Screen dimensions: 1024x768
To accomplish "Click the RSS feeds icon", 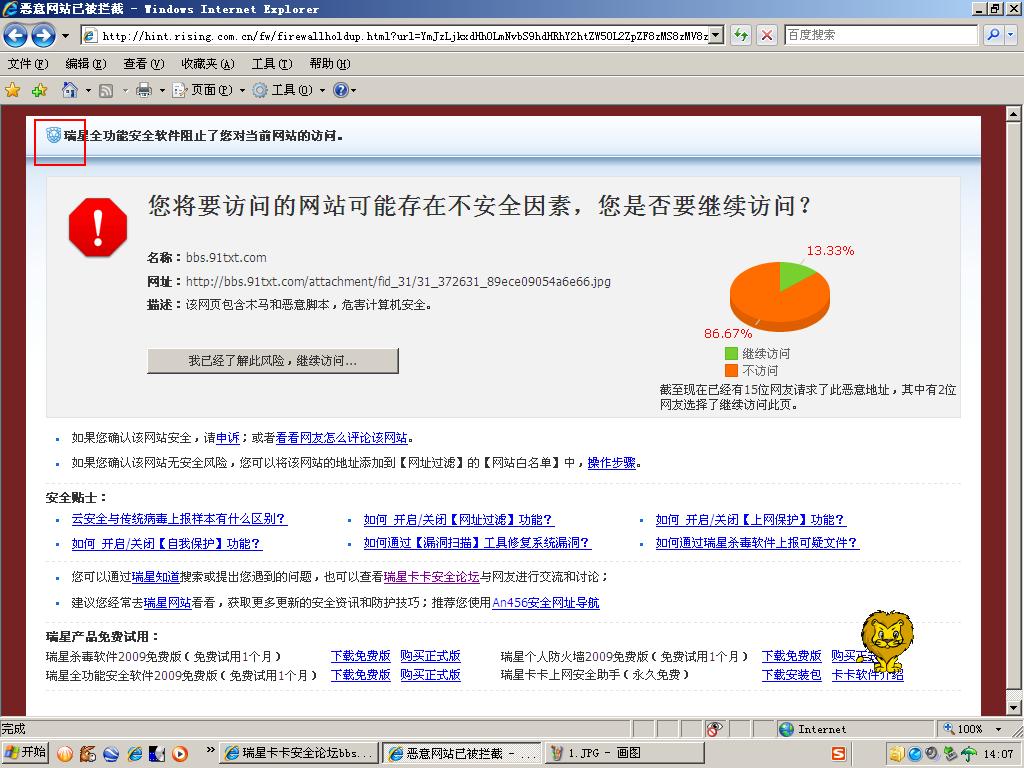I will [x=106, y=91].
